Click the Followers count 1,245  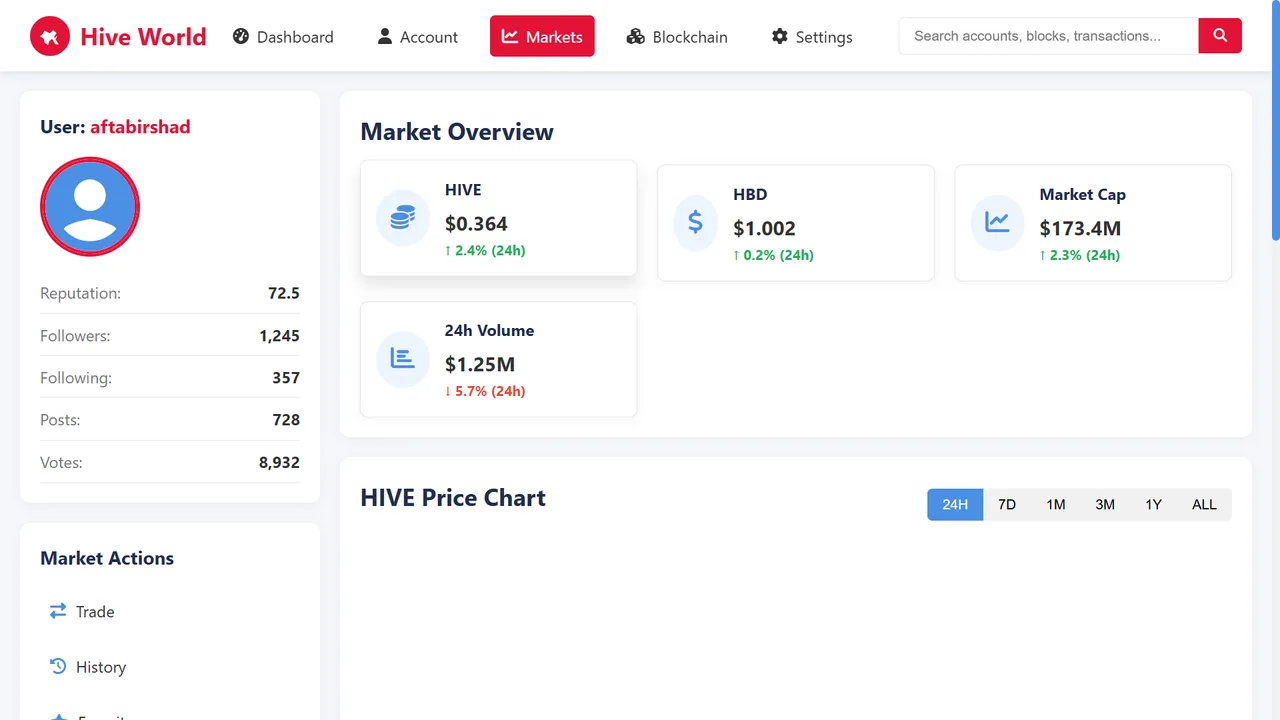(x=279, y=336)
